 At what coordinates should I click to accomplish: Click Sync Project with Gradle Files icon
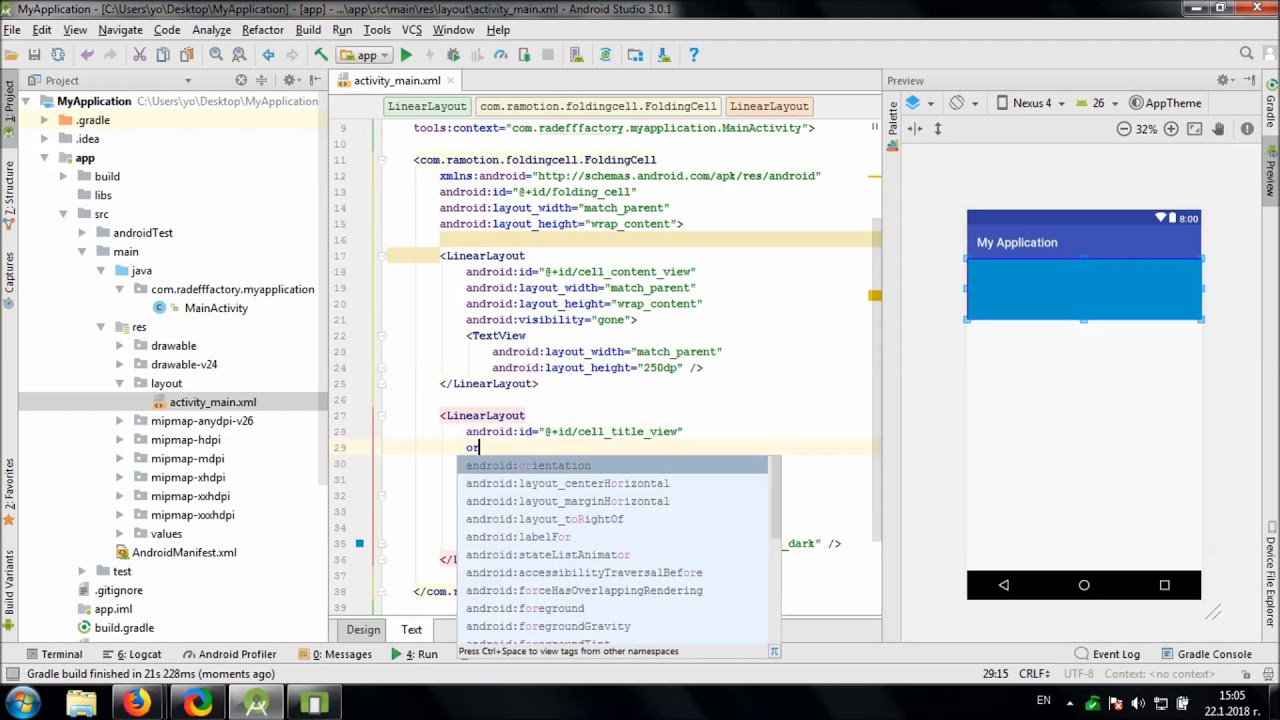pyautogui.click(x=605, y=55)
